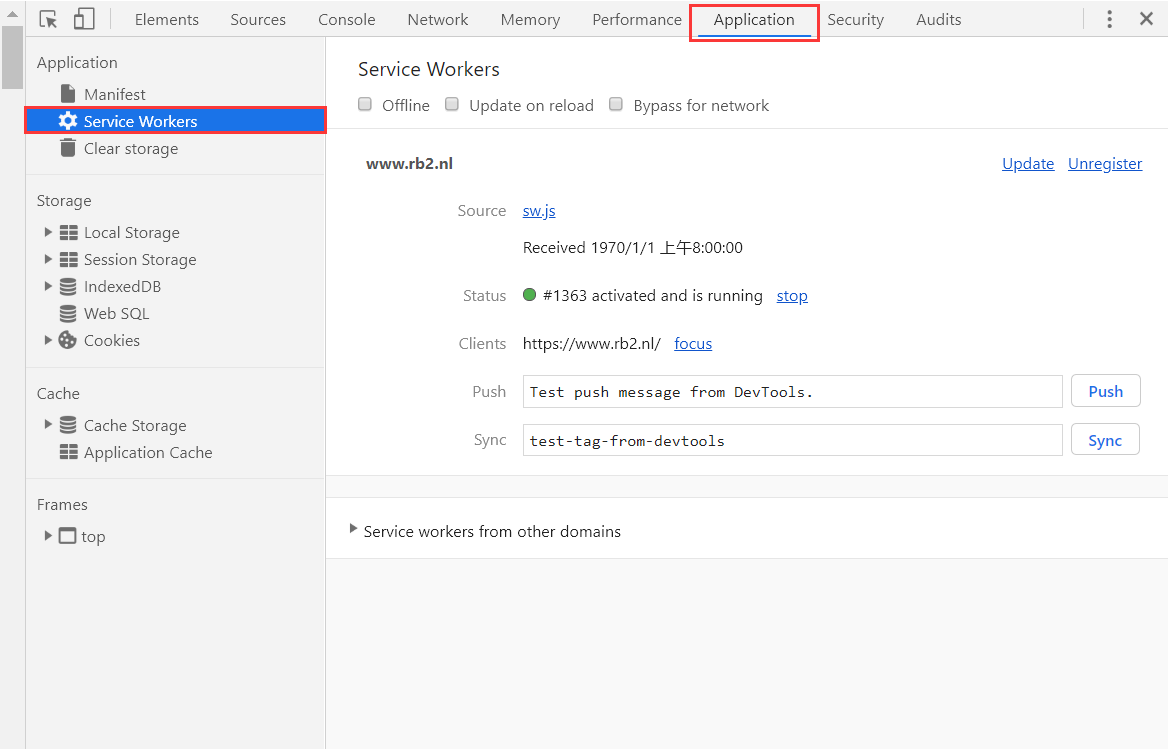This screenshot has height=749, width=1168.
Task: Select the Clear storage label in the sidebar
Action: (x=131, y=149)
